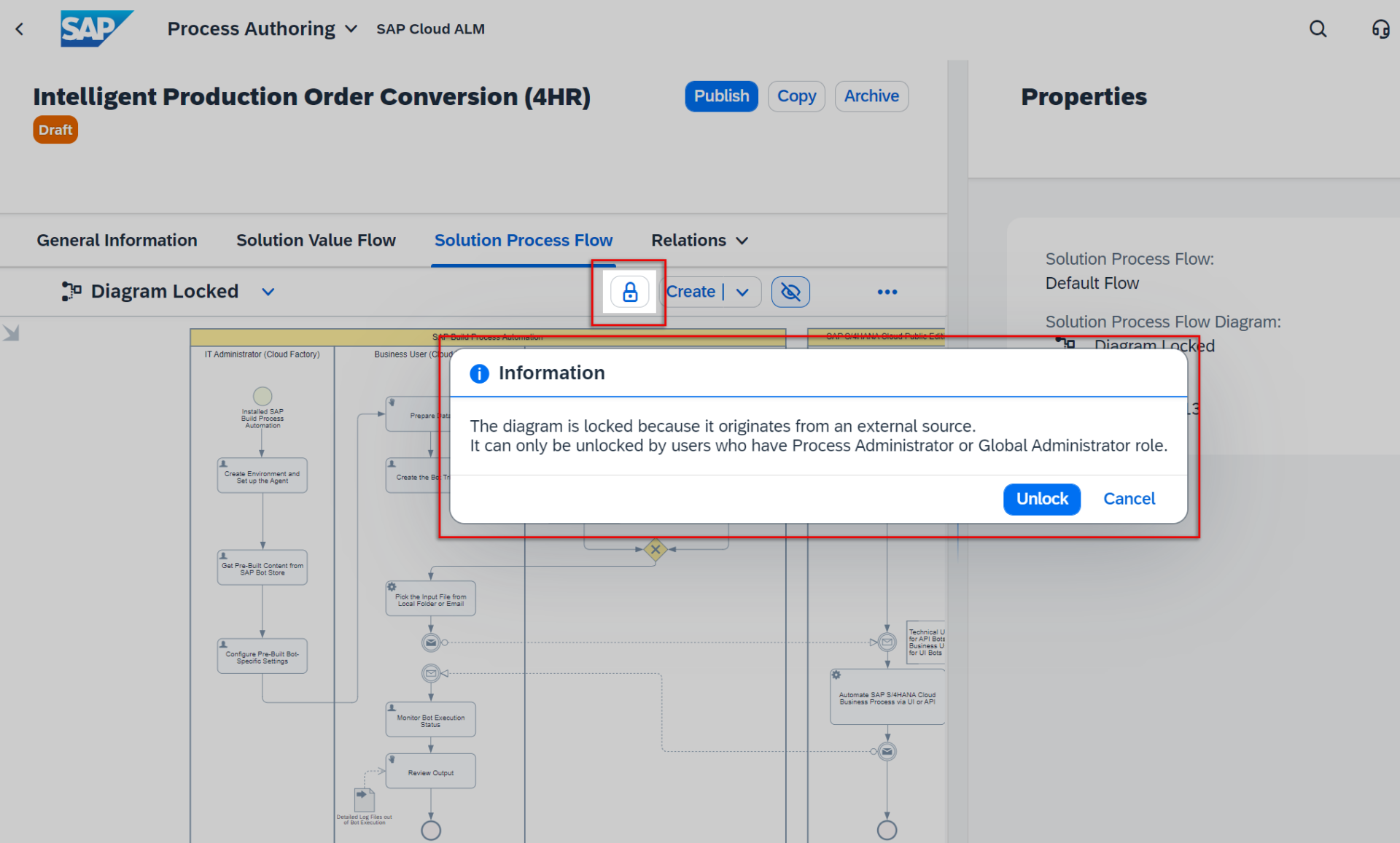Open the Create button dropdown arrow

743,292
